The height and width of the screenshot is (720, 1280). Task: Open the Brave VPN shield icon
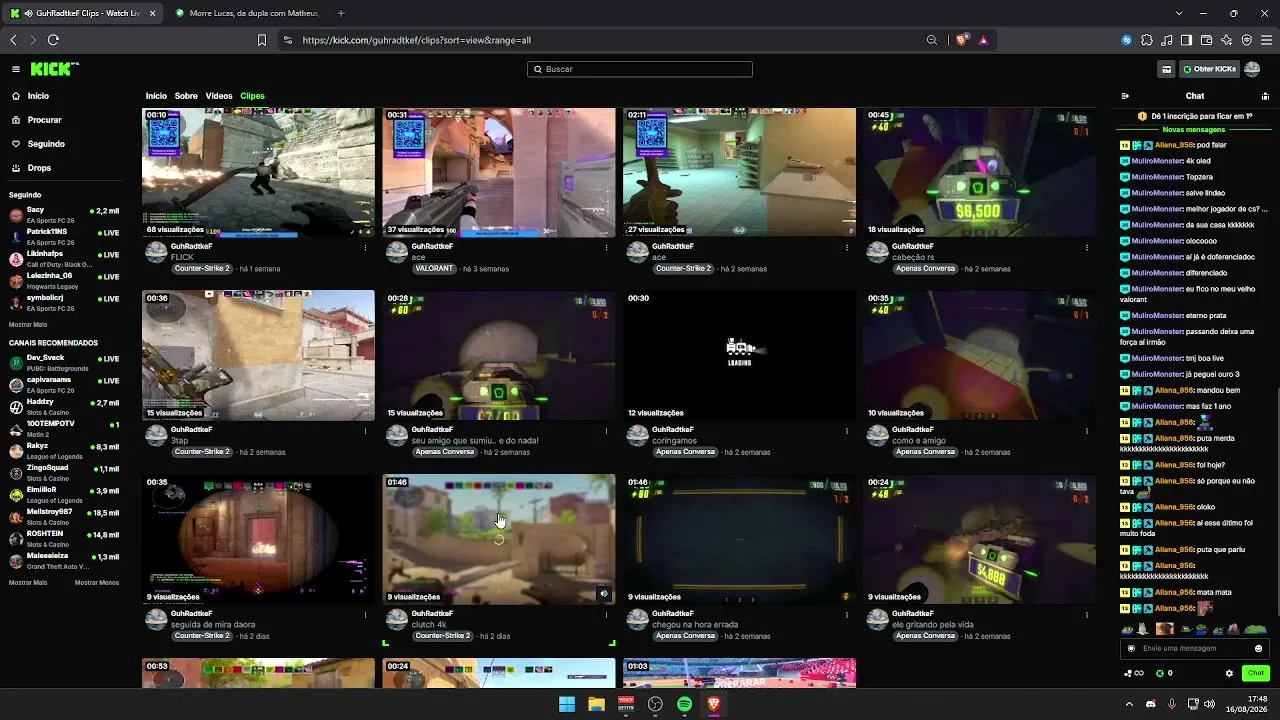[1247, 40]
